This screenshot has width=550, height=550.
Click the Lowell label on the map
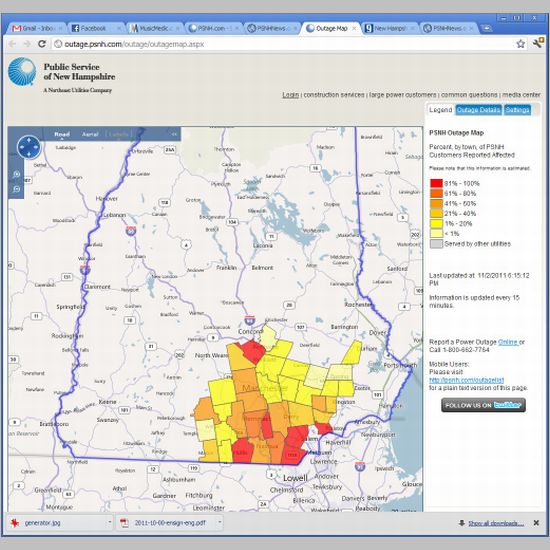tap(295, 478)
